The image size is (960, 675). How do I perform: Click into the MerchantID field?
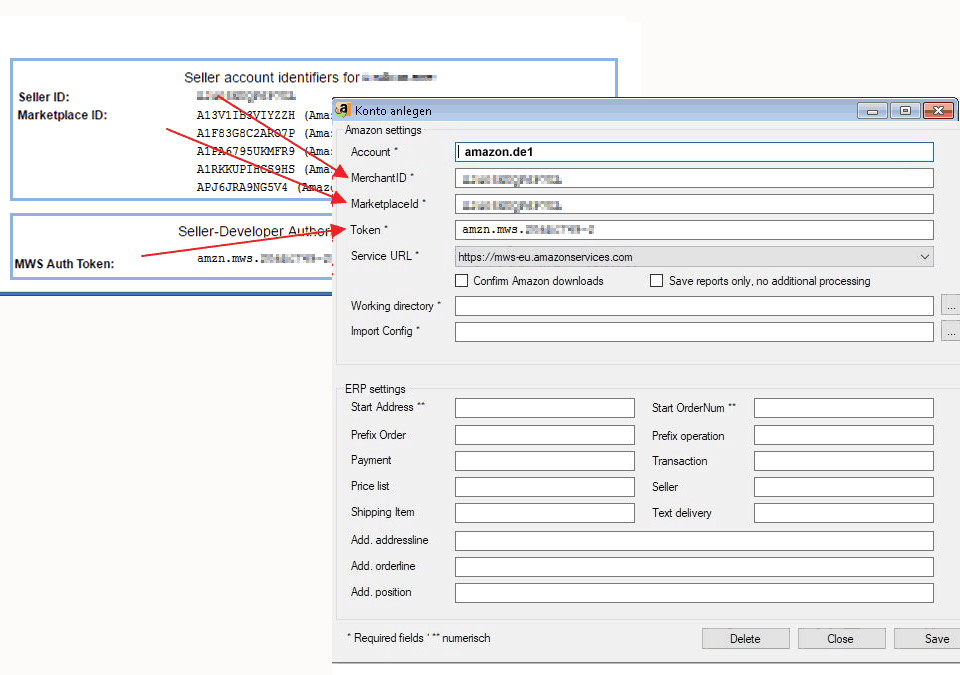[694, 178]
